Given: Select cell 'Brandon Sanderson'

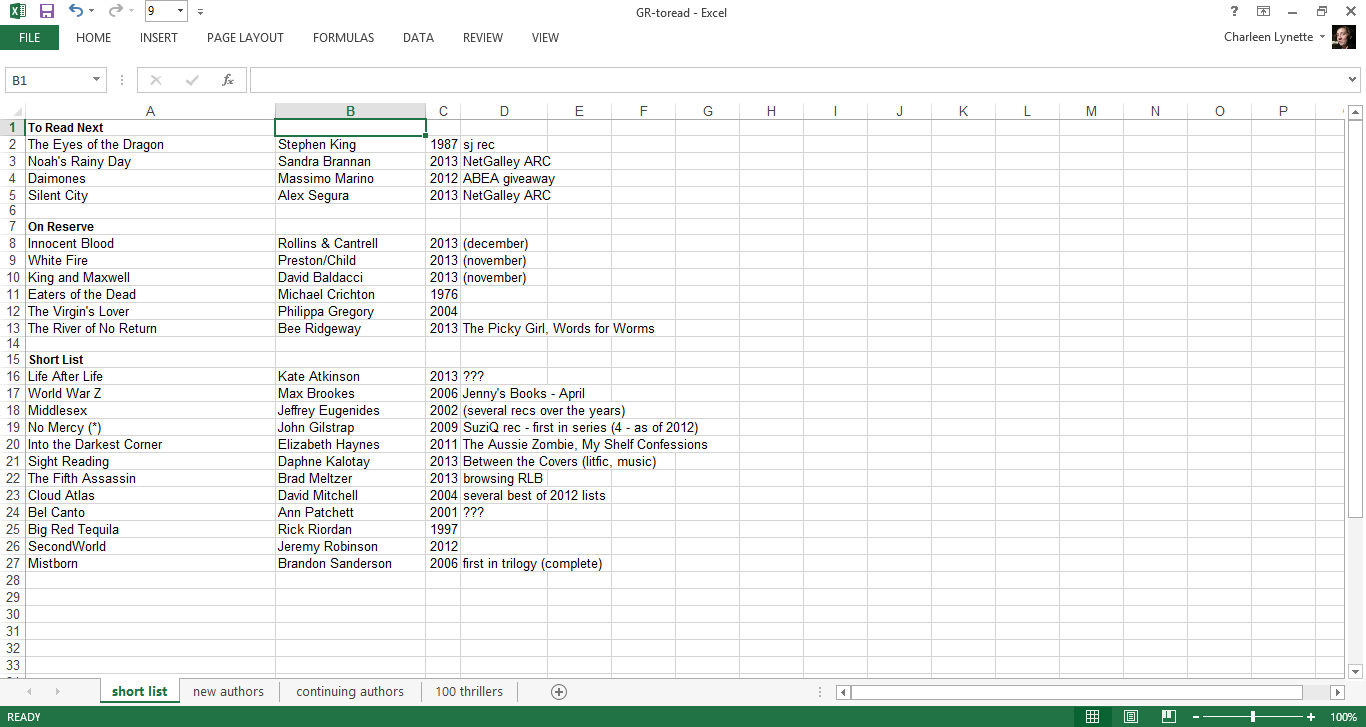Looking at the screenshot, I should pyautogui.click(x=350, y=564).
